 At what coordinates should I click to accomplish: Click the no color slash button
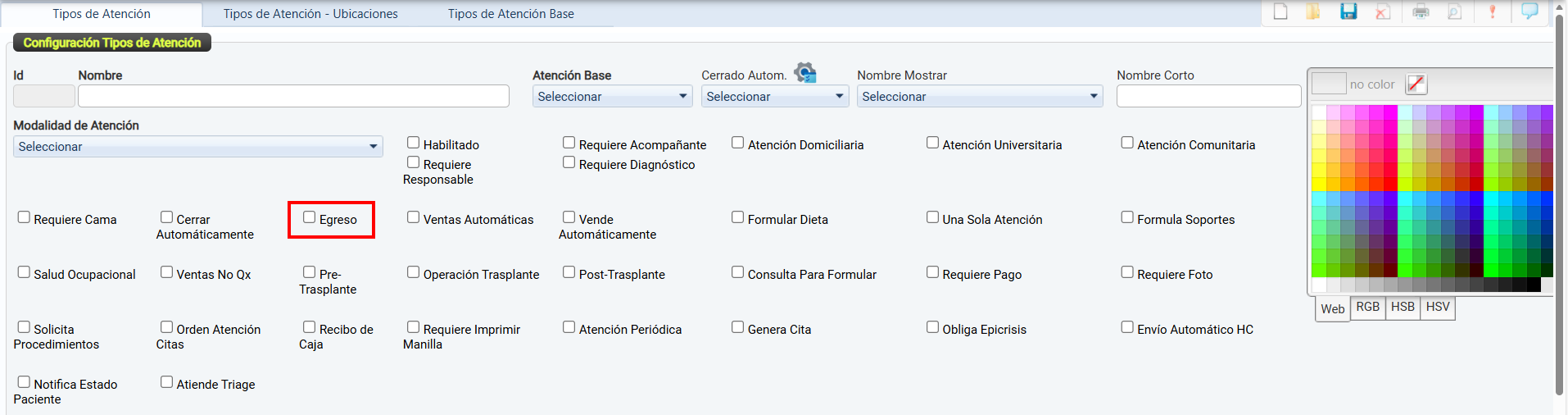(x=1416, y=84)
